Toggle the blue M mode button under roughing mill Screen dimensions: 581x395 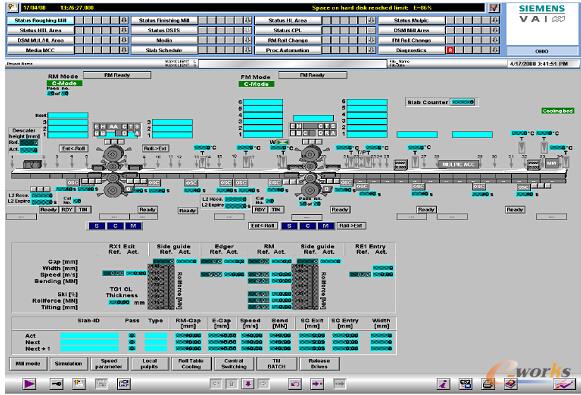133,226
